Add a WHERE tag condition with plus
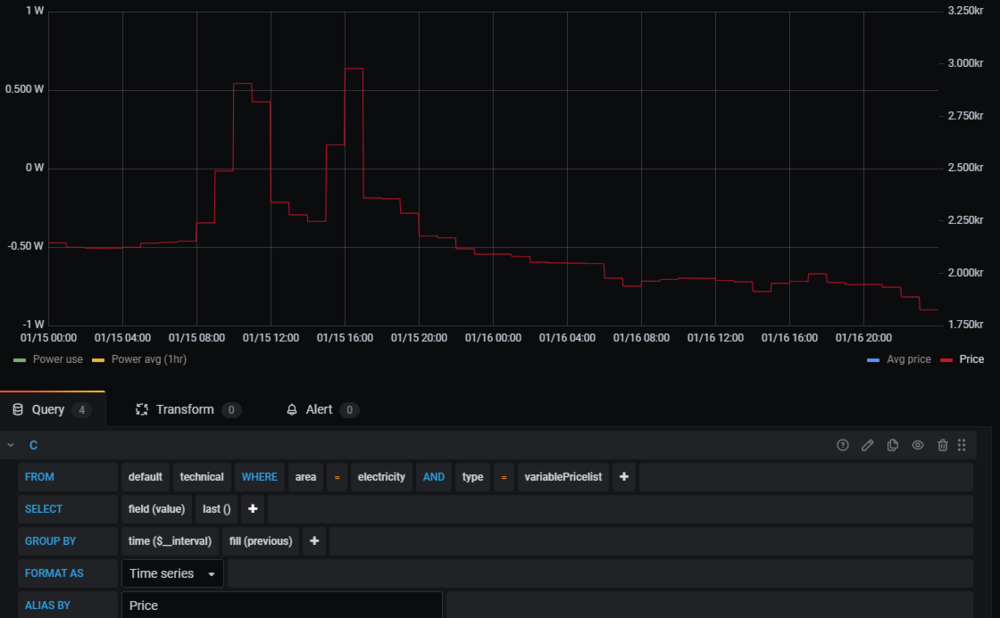The image size is (1000, 618). click(624, 477)
